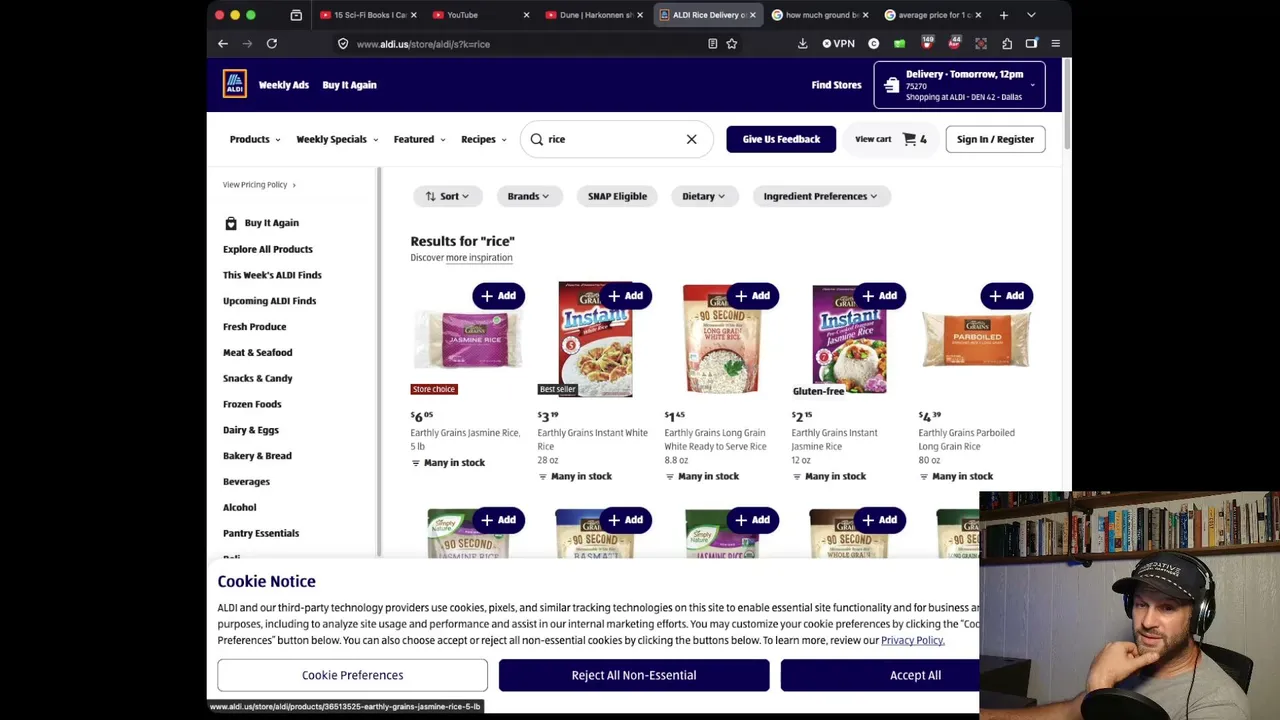This screenshot has height=720, width=1280.
Task: Click the ALDI logo in the header
Action: [x=234, y=84]
